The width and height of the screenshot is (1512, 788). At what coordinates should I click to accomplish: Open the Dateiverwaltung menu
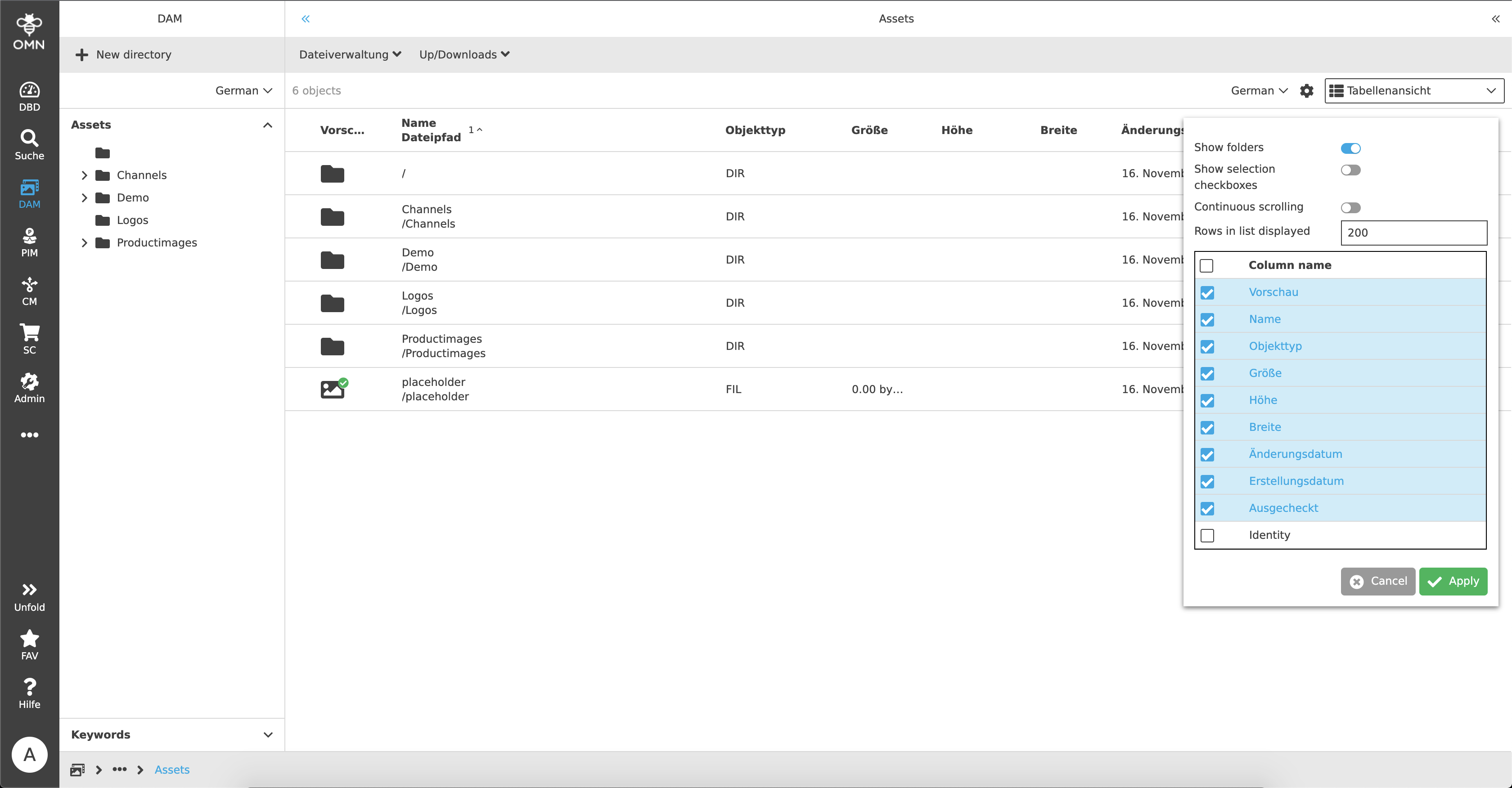pyautogui.click(x=350, y=54)
